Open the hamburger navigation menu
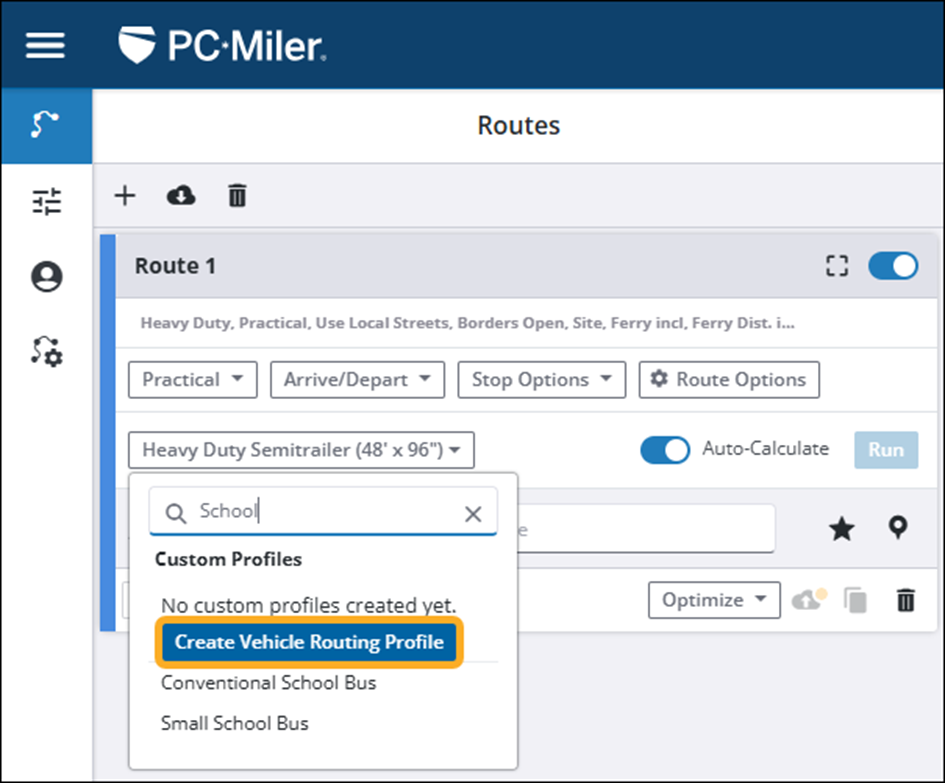Screen dimensions: 945x783 [44, 43]
